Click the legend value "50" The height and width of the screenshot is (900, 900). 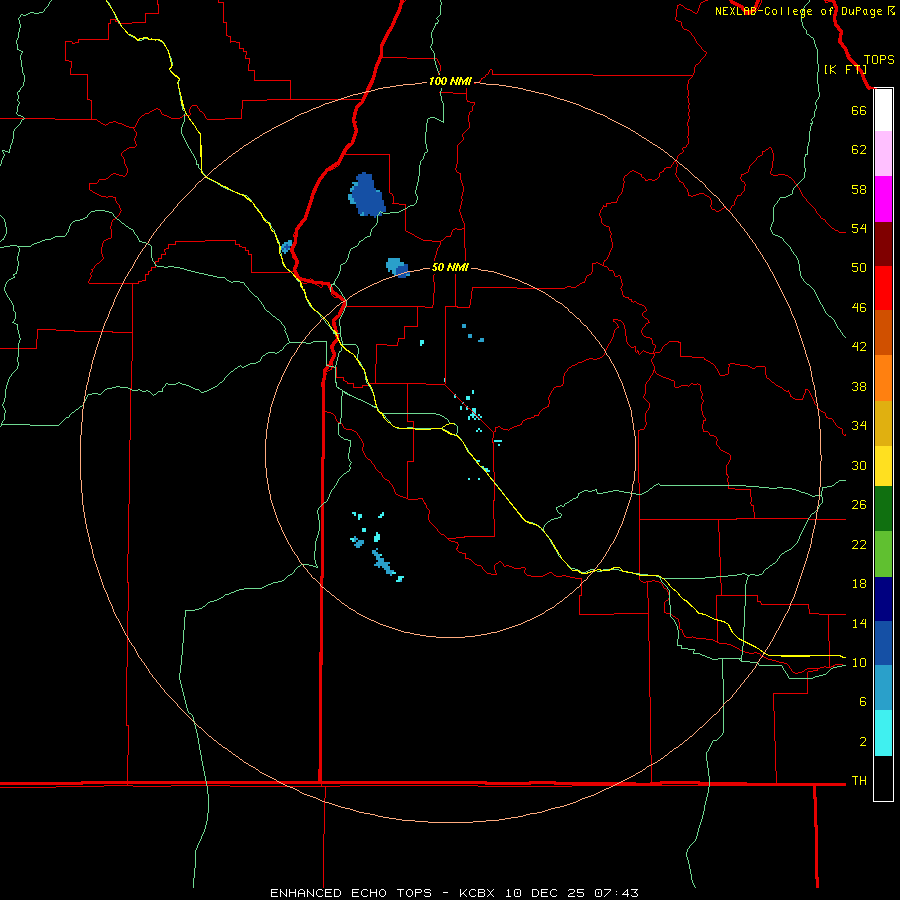(859, 267)
